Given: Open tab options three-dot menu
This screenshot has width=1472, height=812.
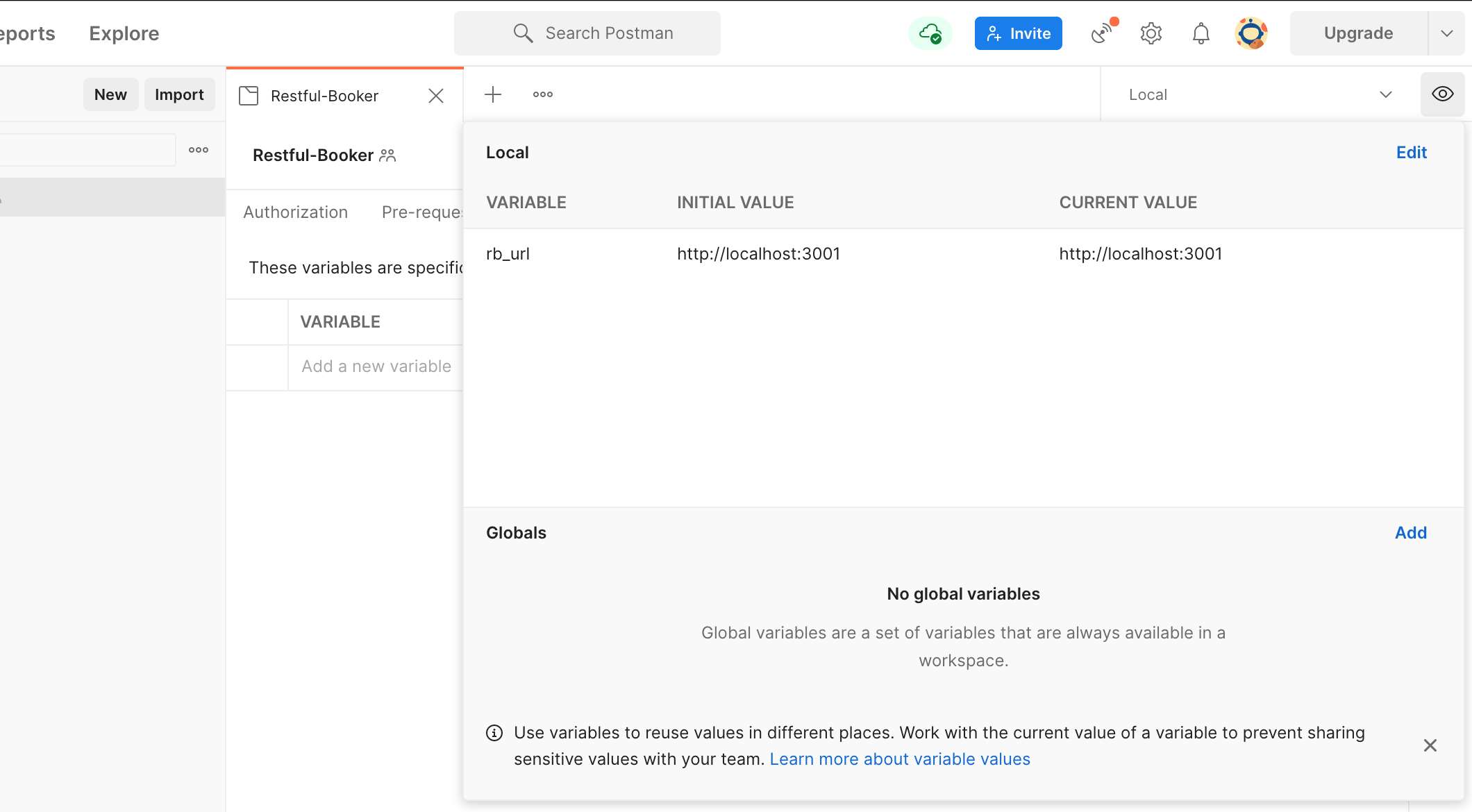Looking at the screenshot, I should (543, 94).
